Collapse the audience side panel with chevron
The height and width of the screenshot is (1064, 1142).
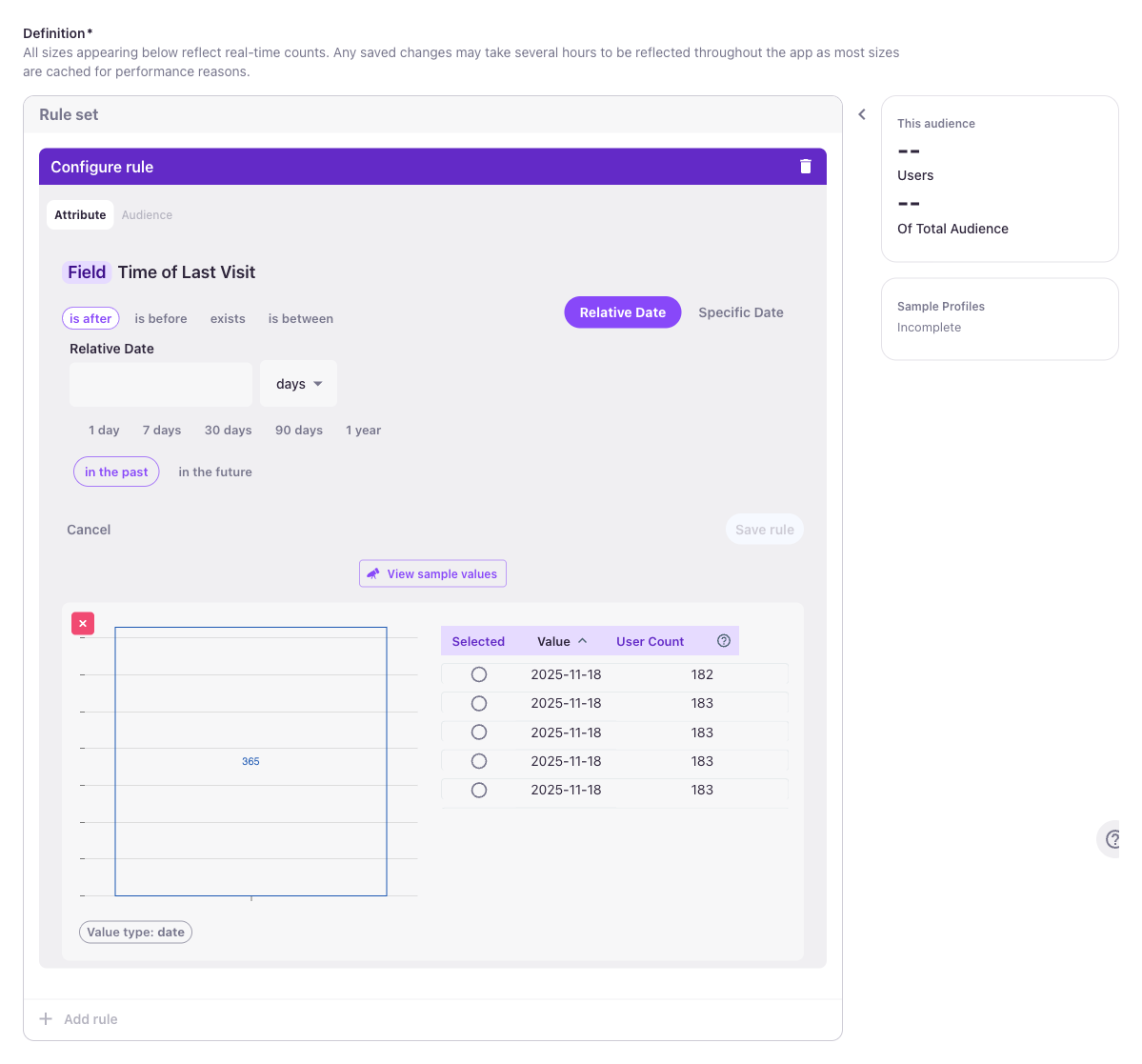[x=862, y=114]
